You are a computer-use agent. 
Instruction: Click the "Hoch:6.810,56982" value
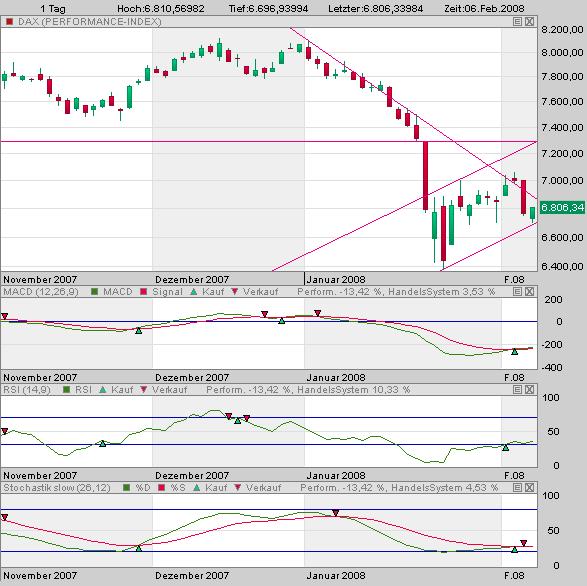pos(161,8)
